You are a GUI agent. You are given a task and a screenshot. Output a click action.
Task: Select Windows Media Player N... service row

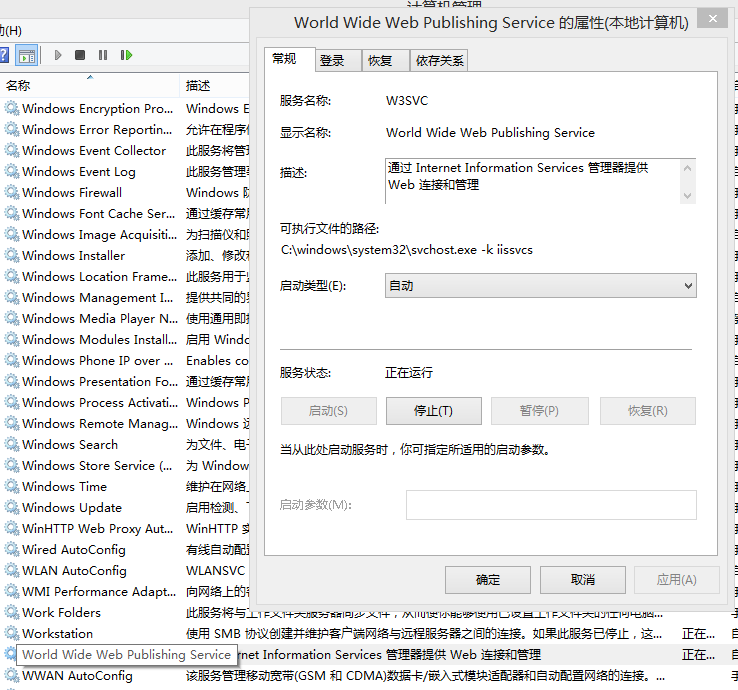[125, 318]
